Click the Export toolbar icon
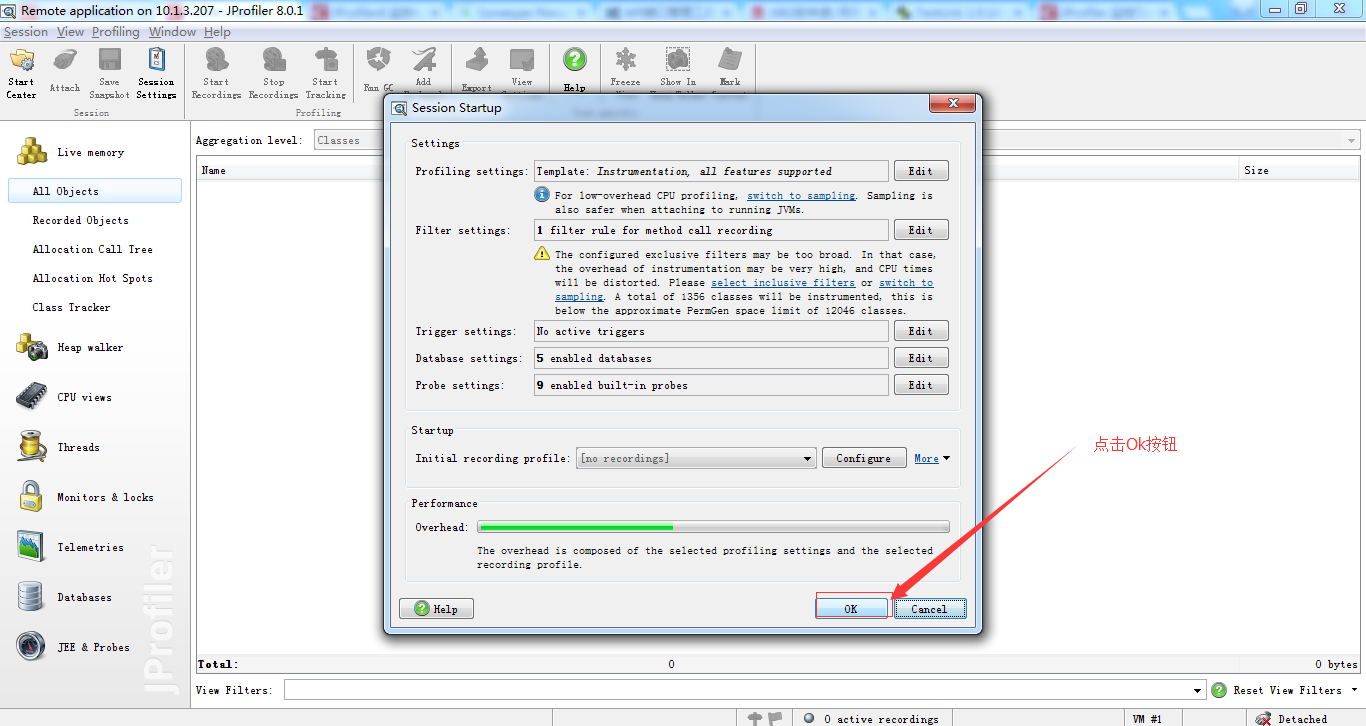 [477, 70]
